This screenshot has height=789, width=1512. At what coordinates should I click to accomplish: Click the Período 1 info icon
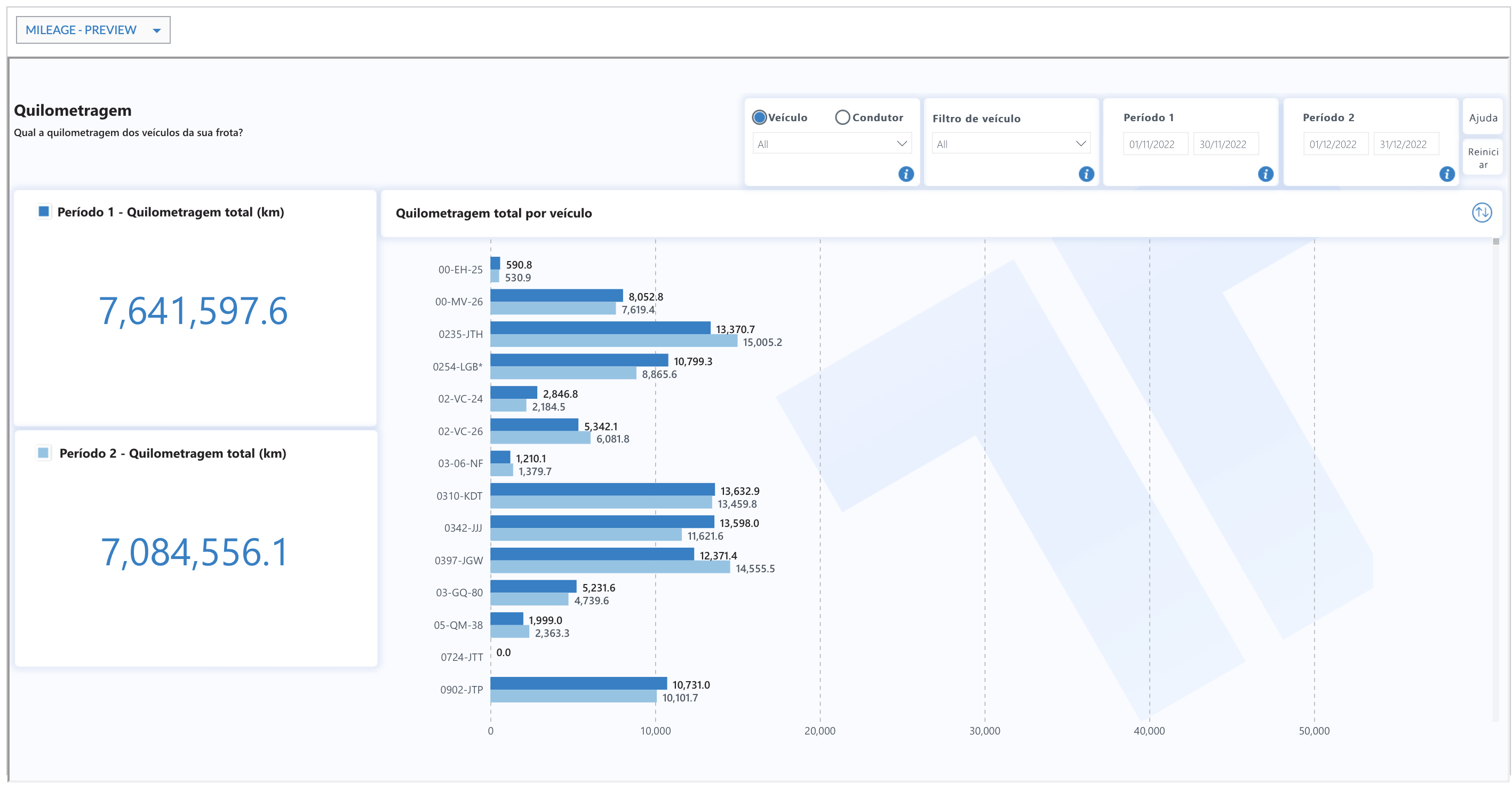(x=1266, y=174)
